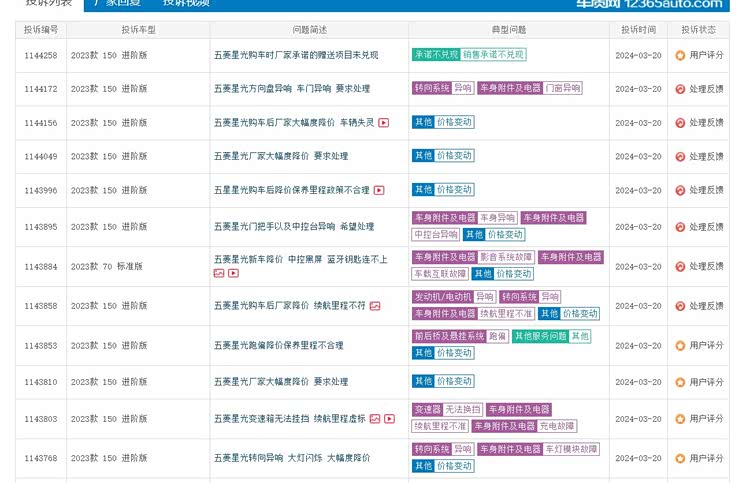Open complaint 五菱星光转向异响 大灯闪烁 大幅度降价
This screenshot has width=750, height=483.
pos(291,458)
